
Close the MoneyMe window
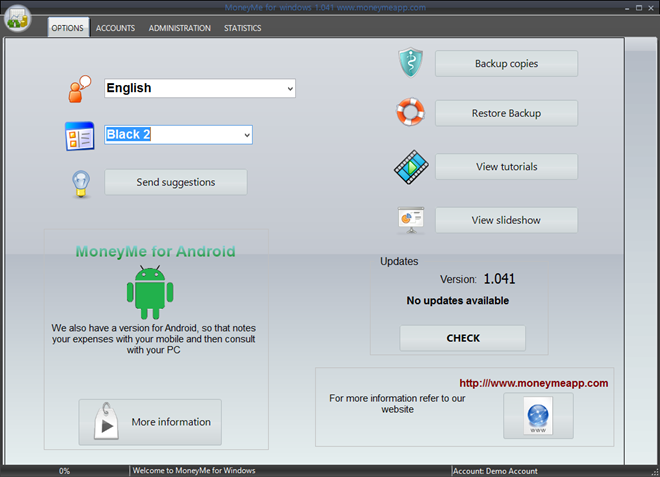(x=651, y=8)
